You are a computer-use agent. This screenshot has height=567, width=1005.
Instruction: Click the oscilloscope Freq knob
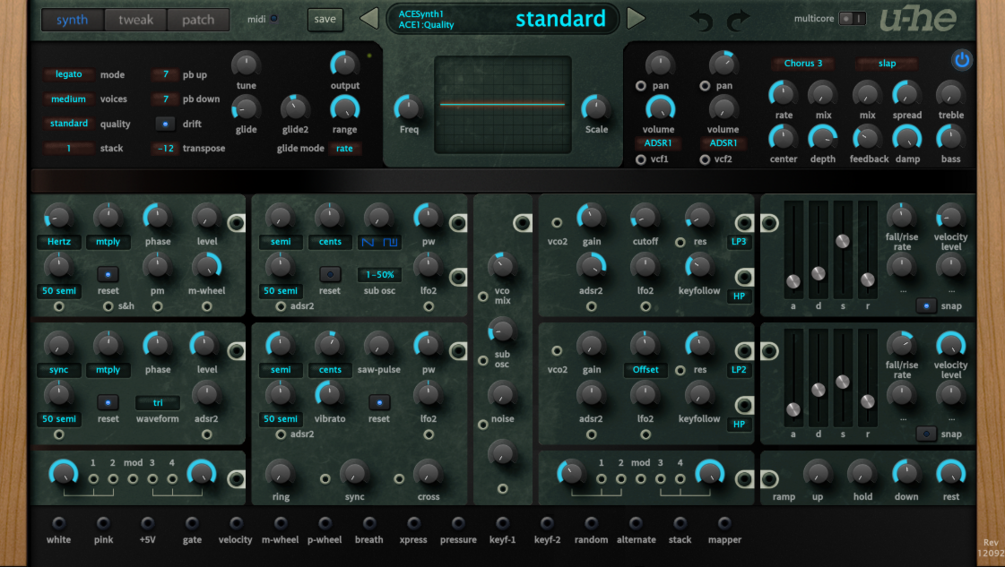[x=408, y=108]
